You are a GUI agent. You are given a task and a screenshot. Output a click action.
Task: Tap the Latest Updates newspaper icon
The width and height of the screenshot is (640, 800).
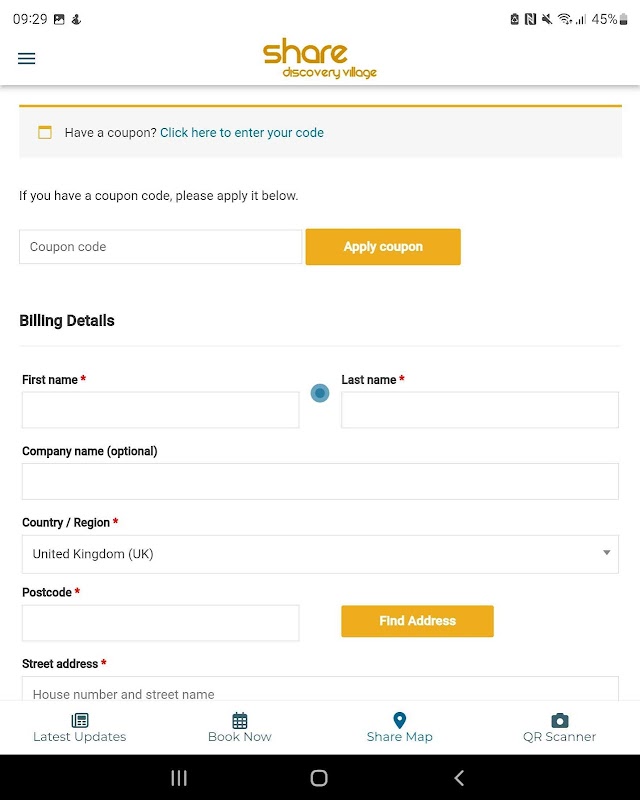(80, 720)
